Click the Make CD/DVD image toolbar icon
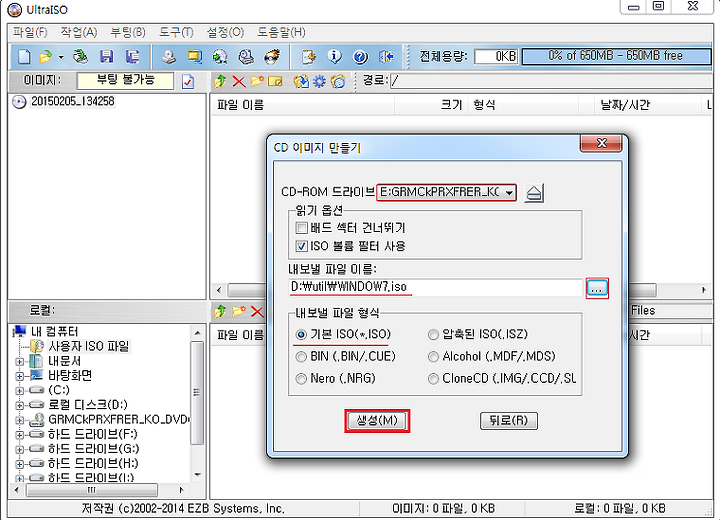 tap(169, 57)
